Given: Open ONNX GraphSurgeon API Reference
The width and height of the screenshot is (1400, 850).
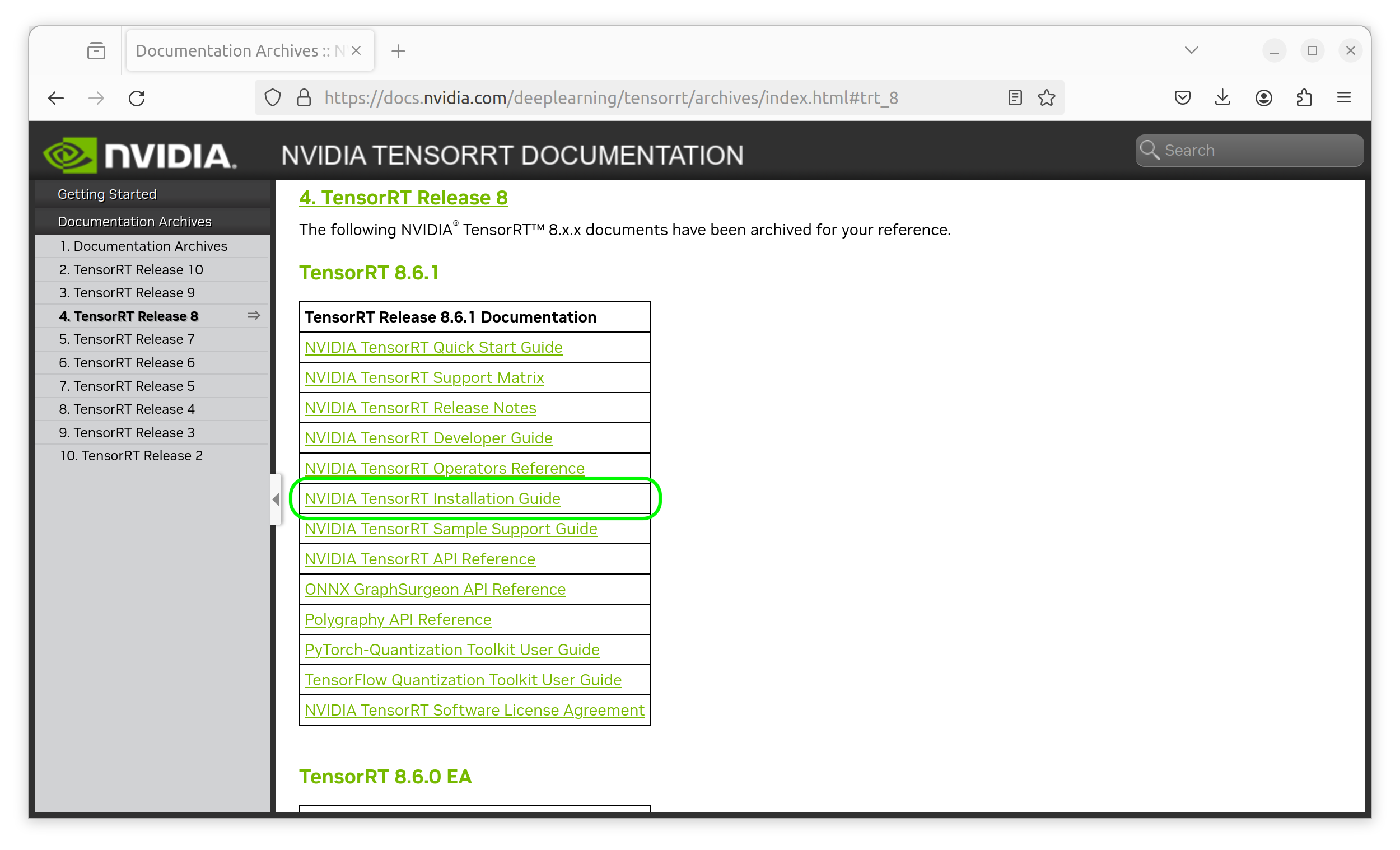Looking at the screenshot, I should [435, 589].
